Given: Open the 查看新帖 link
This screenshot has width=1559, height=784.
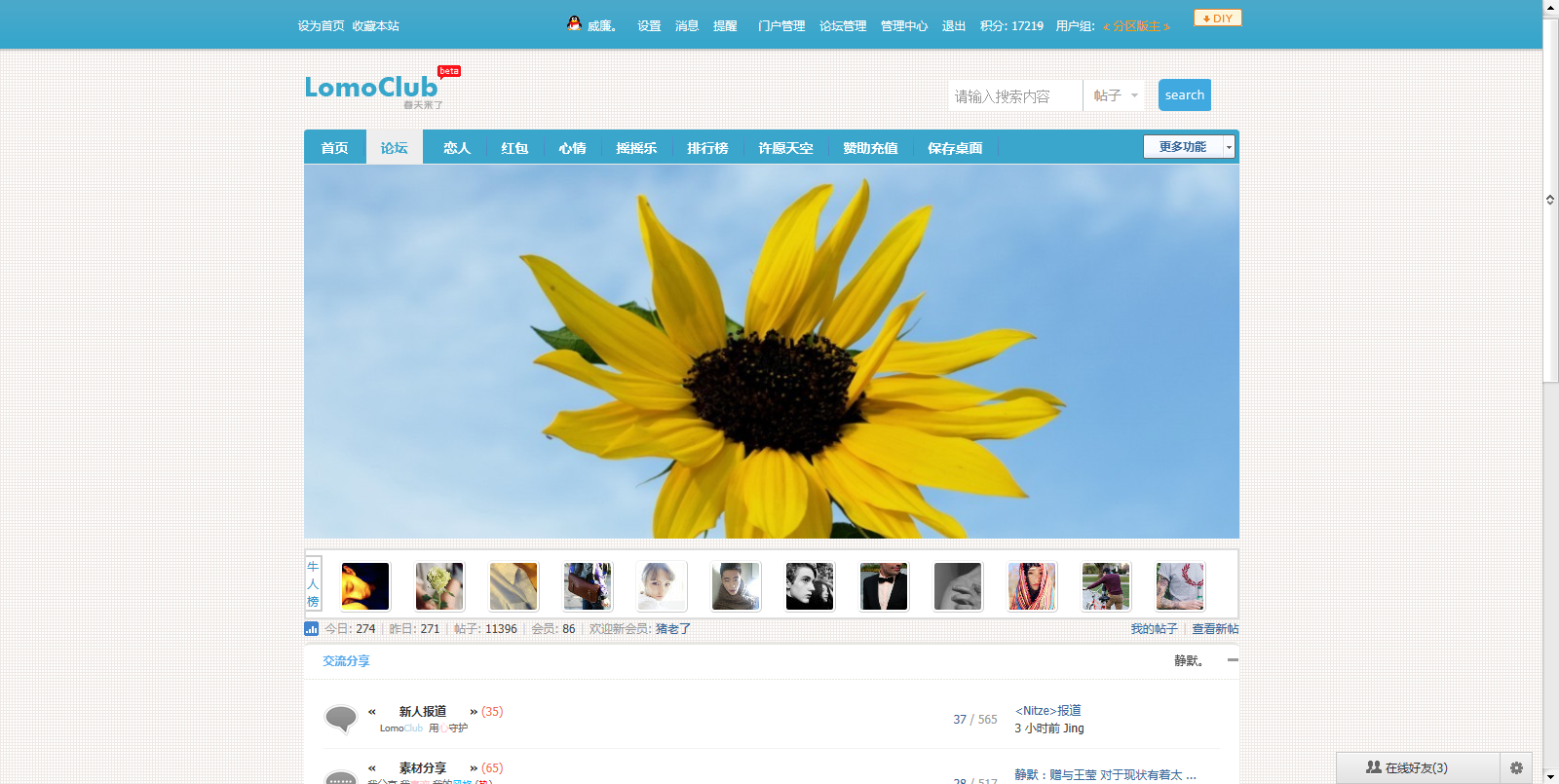Looking at the screenshot, I should click(x=1215, y=629).
